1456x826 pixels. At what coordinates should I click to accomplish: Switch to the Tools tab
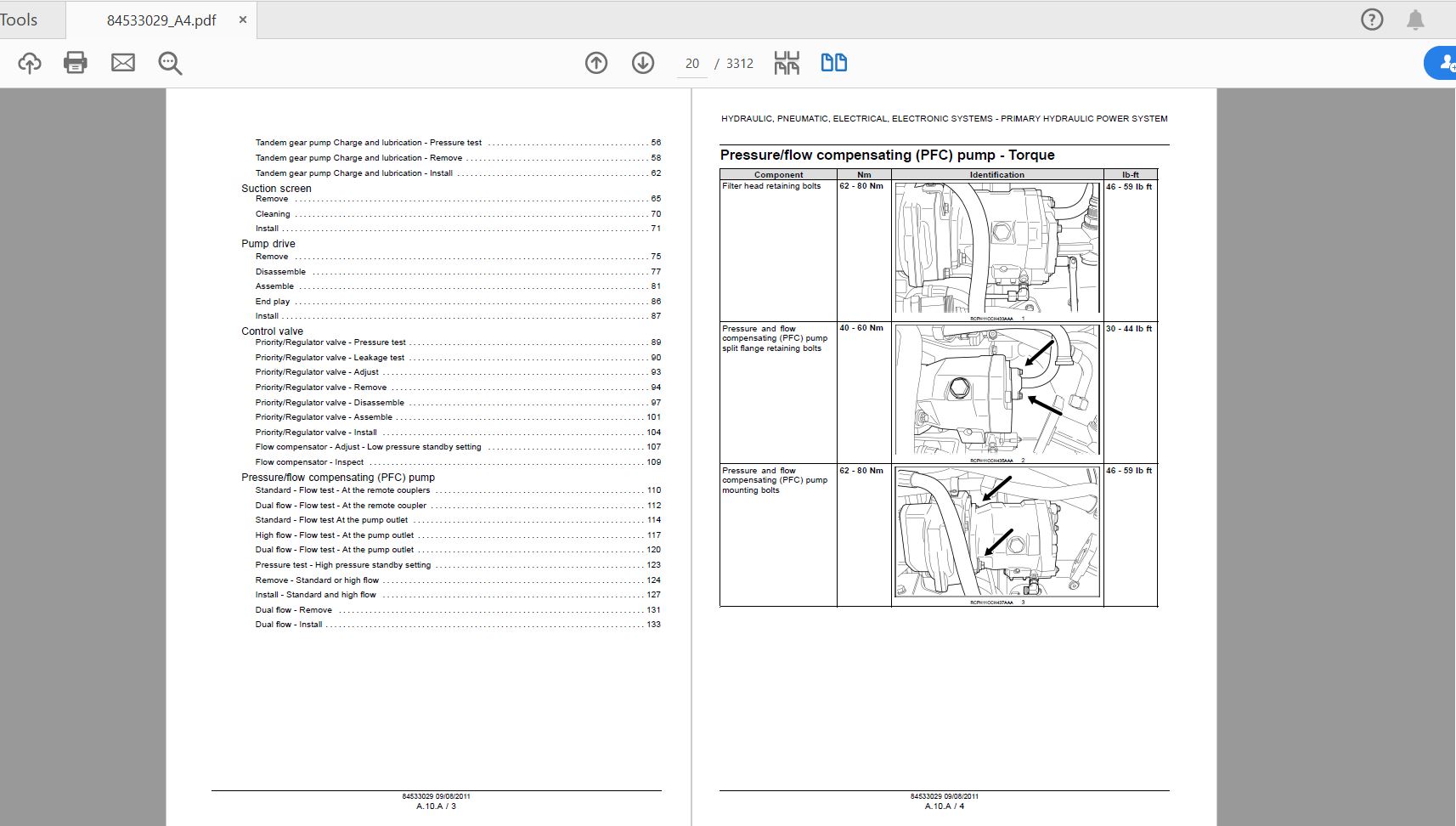(21, 19)
